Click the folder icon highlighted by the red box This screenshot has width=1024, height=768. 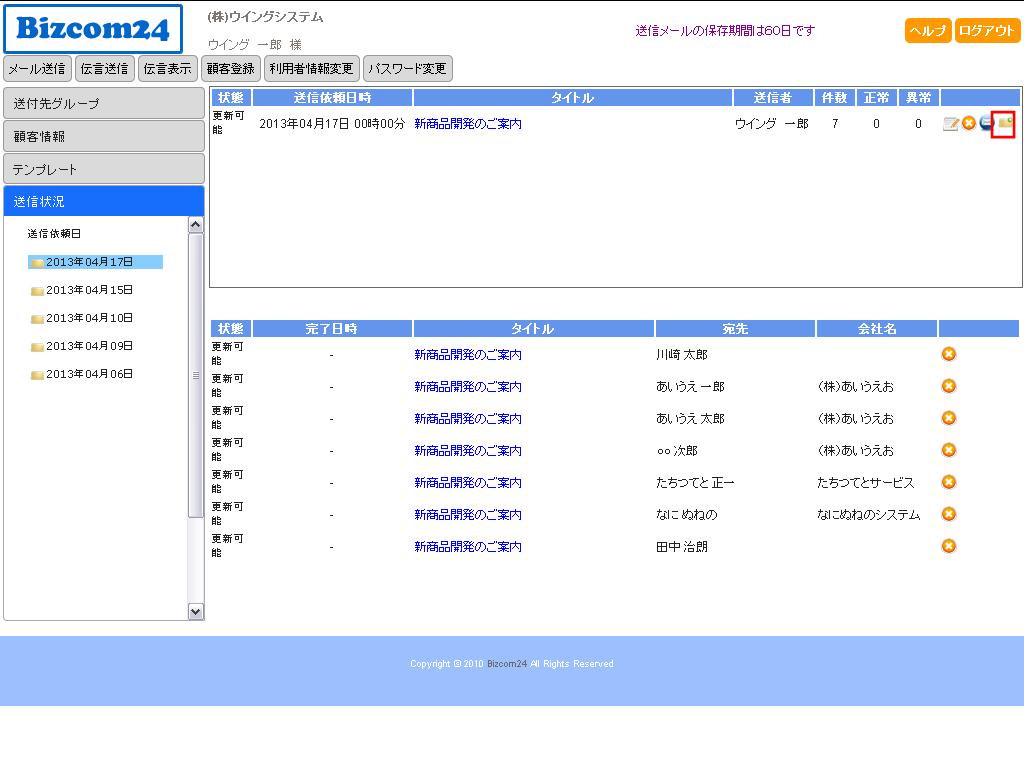point(1004,124)
